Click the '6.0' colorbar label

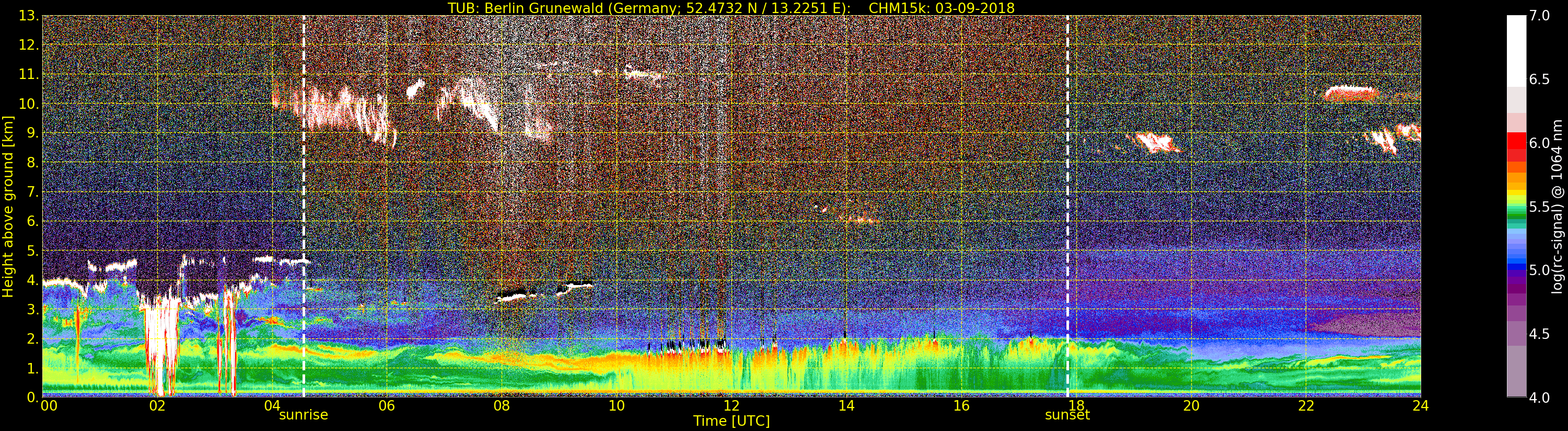(x=1540, y=143)
